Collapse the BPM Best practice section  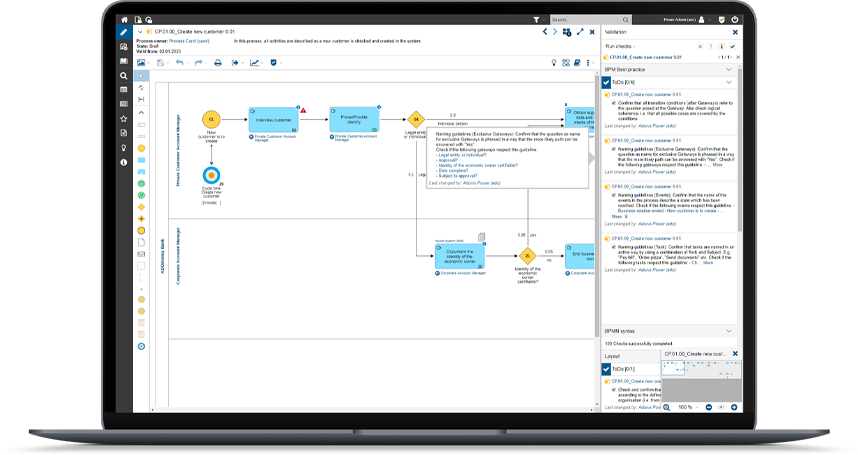[729, 69]
